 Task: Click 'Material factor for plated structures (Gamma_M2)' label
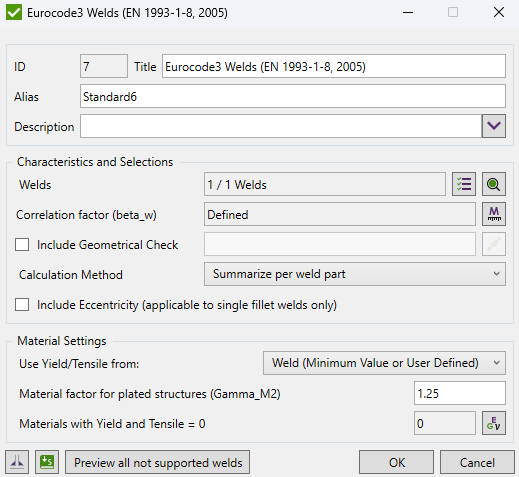click(150, 394)
